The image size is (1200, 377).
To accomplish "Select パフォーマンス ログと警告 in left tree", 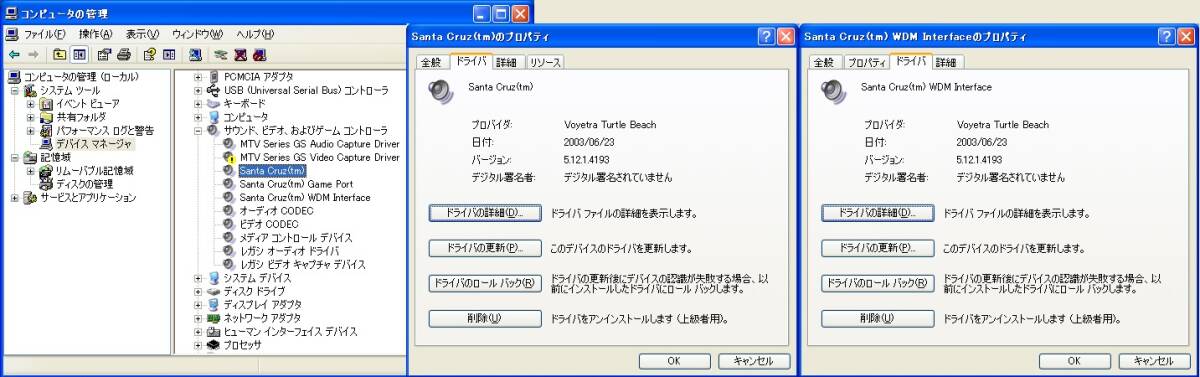I will click(105, 130).
